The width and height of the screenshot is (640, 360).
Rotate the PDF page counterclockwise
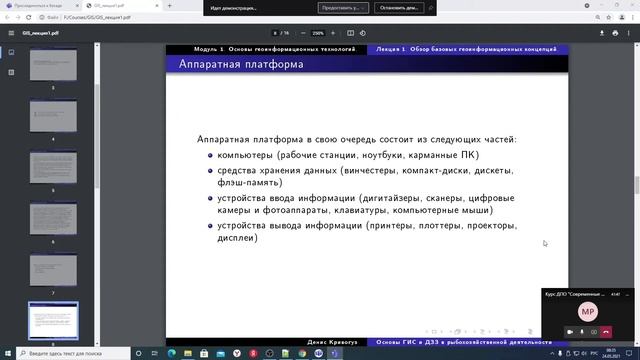tap(363, 33)
